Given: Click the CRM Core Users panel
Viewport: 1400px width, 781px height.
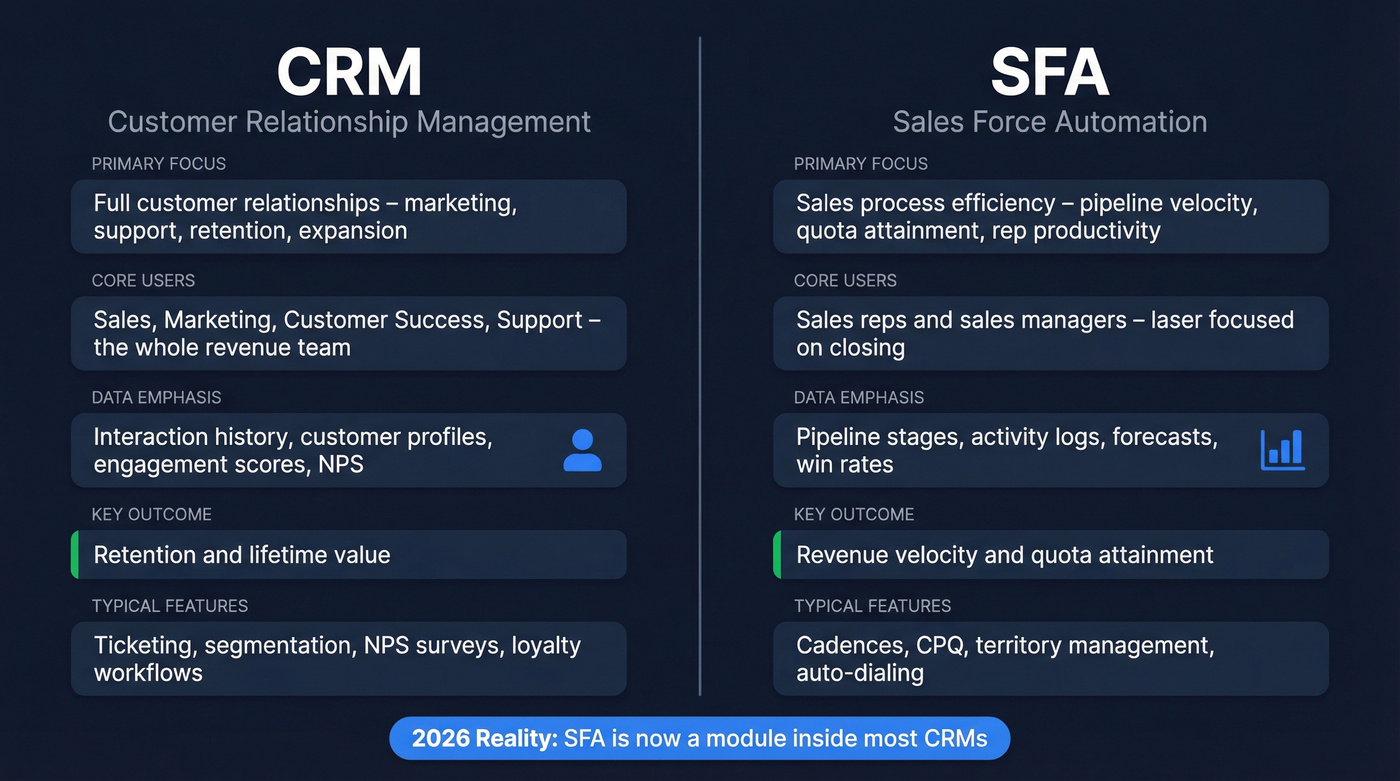Looking at the screenshot, I should 348,333.
